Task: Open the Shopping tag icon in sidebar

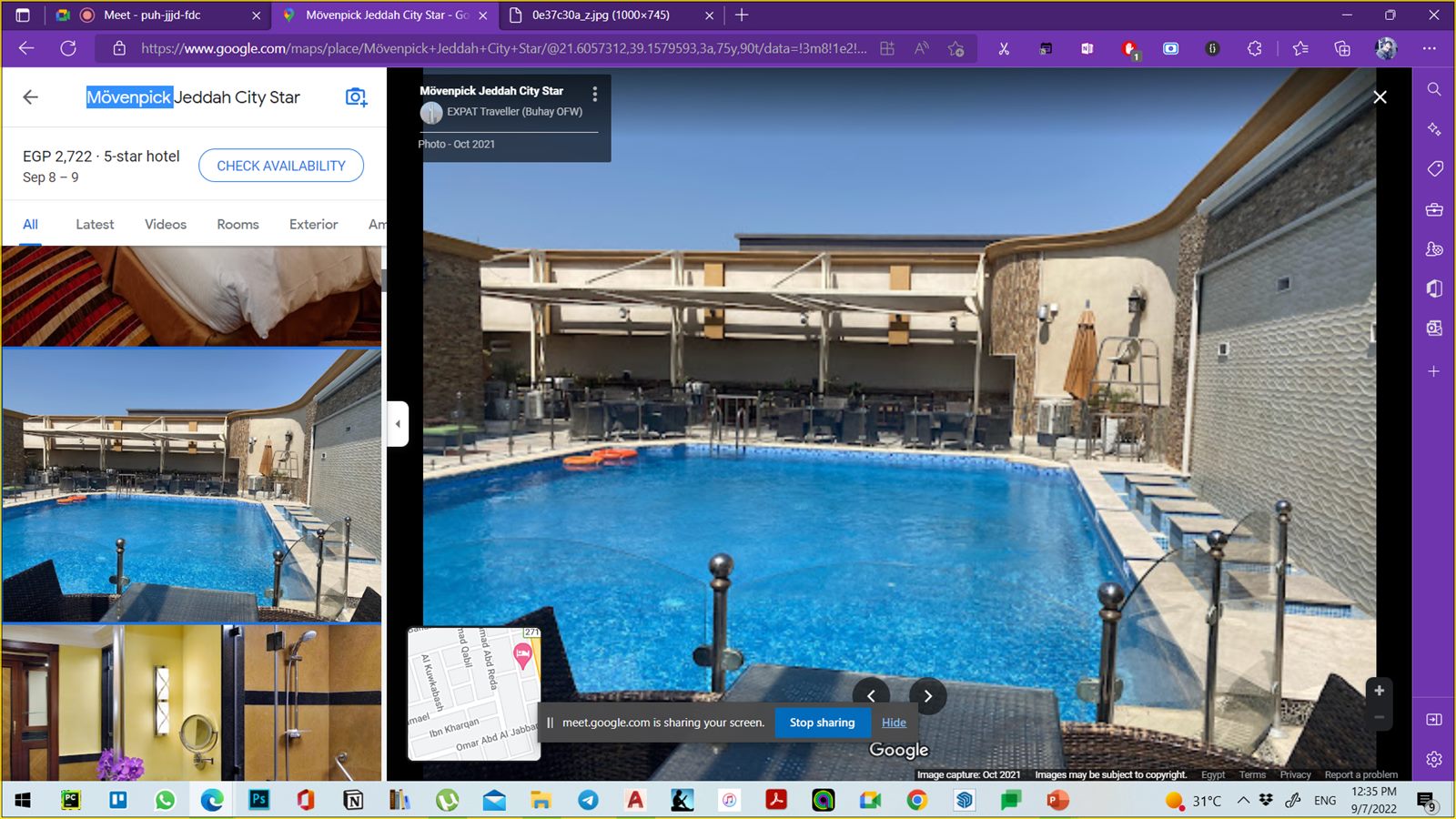Action: point(1434,169)
